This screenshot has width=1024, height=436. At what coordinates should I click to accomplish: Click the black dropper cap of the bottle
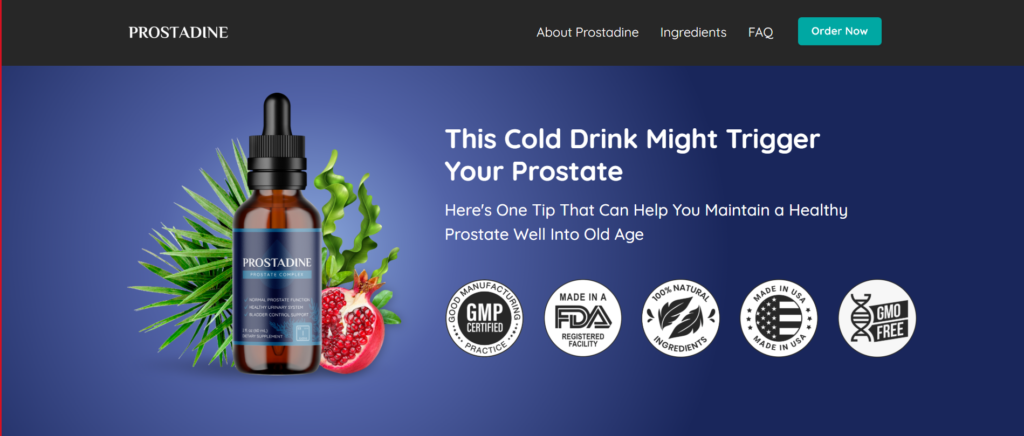tap(277, 142)
